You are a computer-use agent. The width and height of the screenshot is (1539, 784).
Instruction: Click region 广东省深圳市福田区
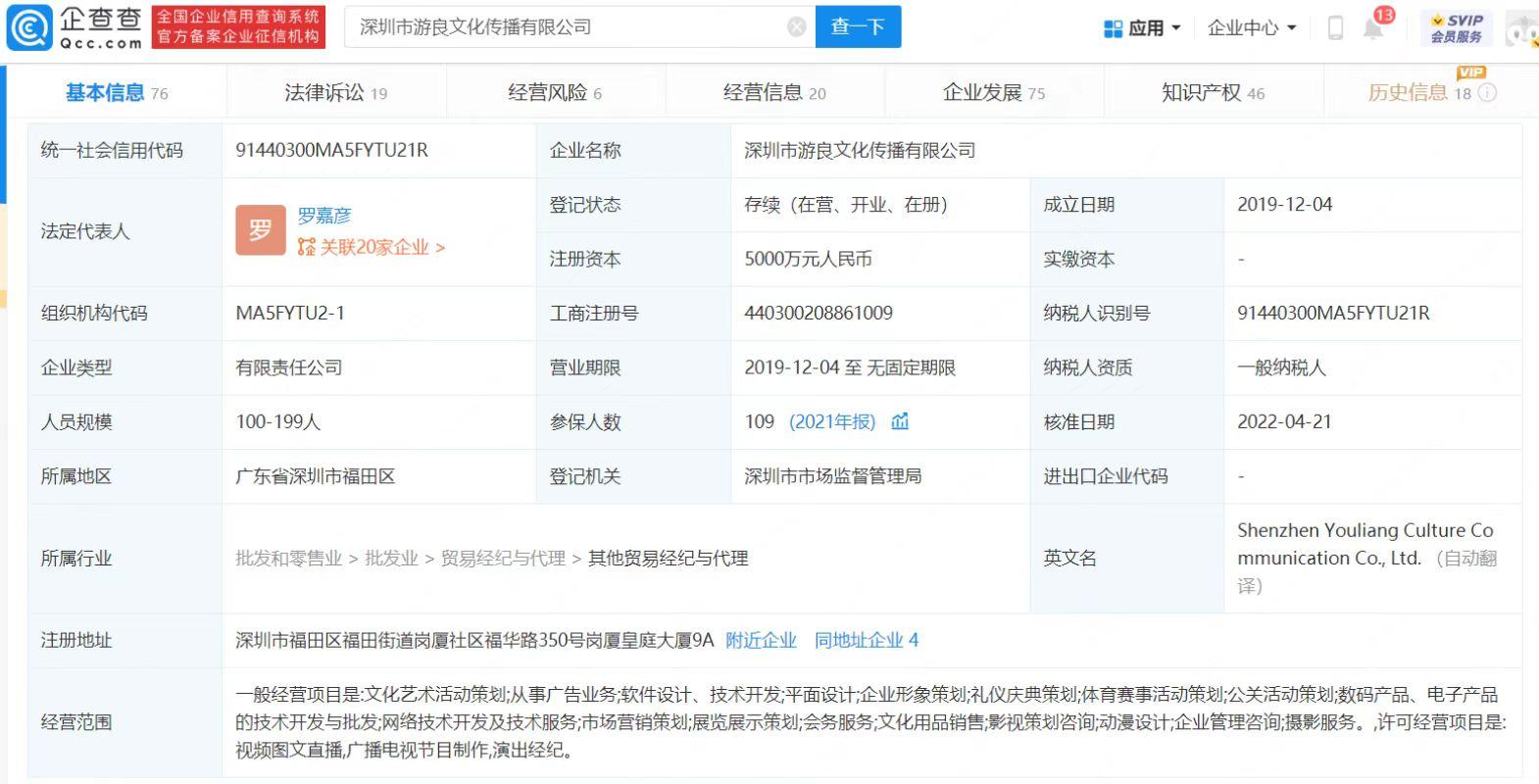click(x=316, y=477)
